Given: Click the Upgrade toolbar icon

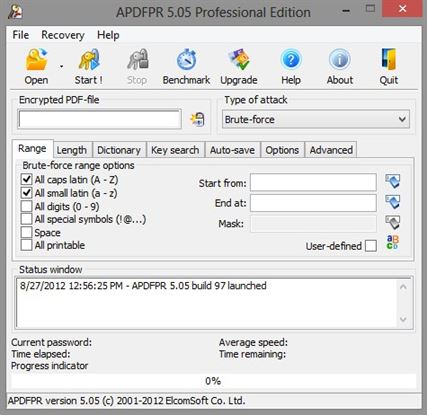Looking at the screenshot, I should [239, 60].
